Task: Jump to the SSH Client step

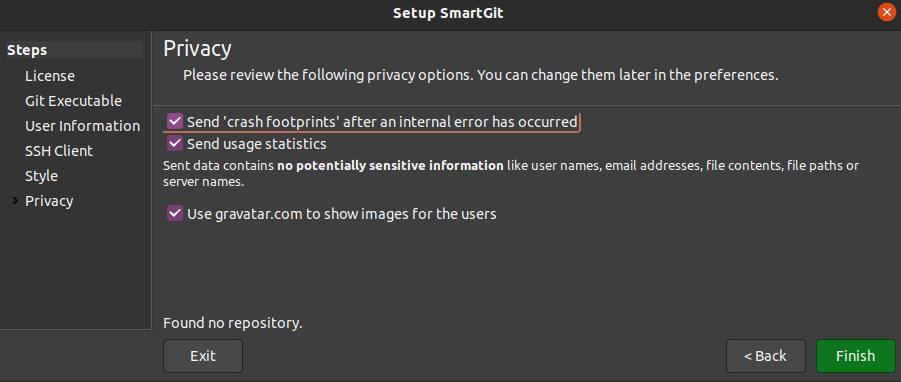Action: point(59,151)
